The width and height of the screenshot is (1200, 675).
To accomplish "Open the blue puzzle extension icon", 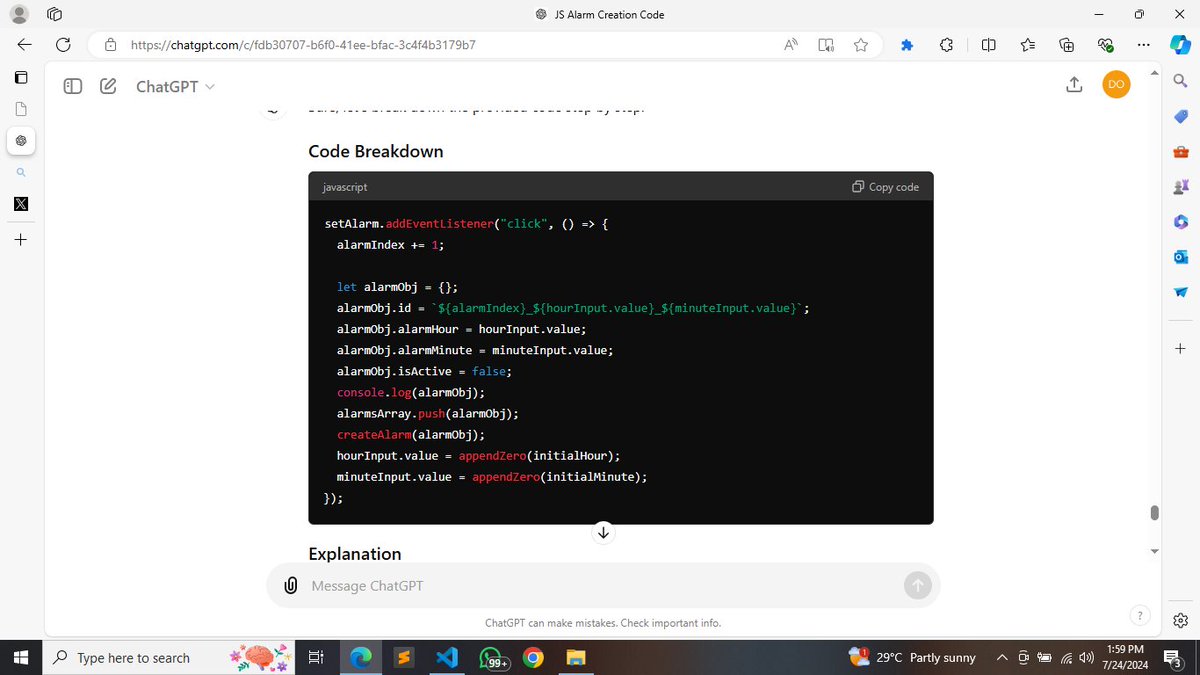I will 907,45.
